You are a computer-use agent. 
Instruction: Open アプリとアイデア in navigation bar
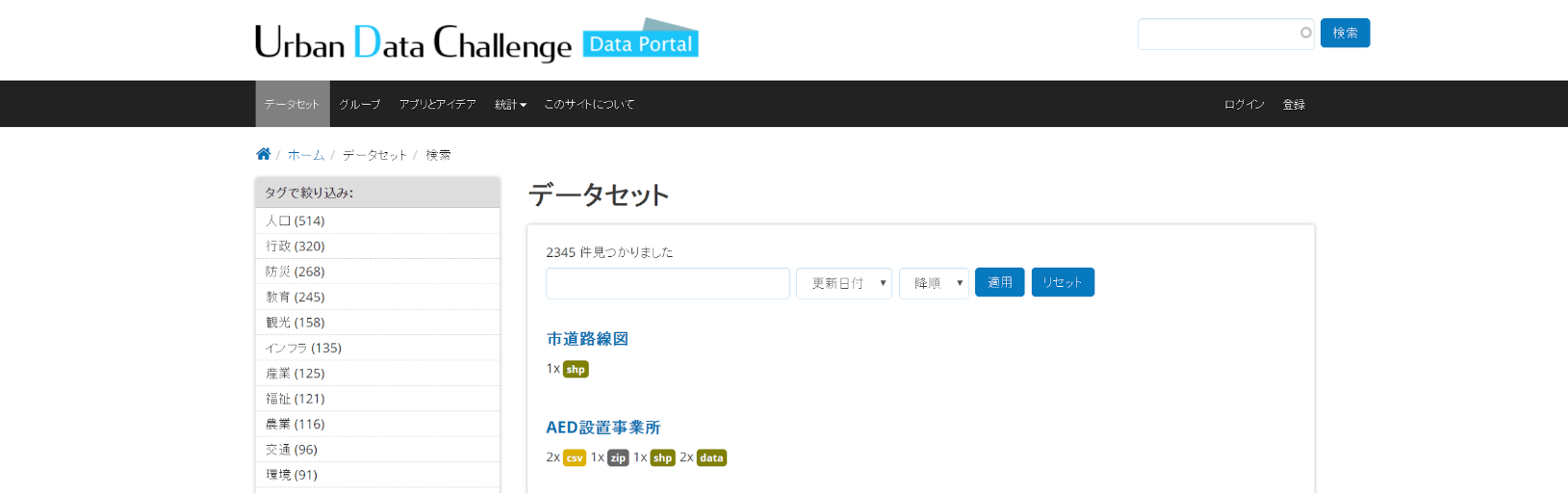coord(437,104)
